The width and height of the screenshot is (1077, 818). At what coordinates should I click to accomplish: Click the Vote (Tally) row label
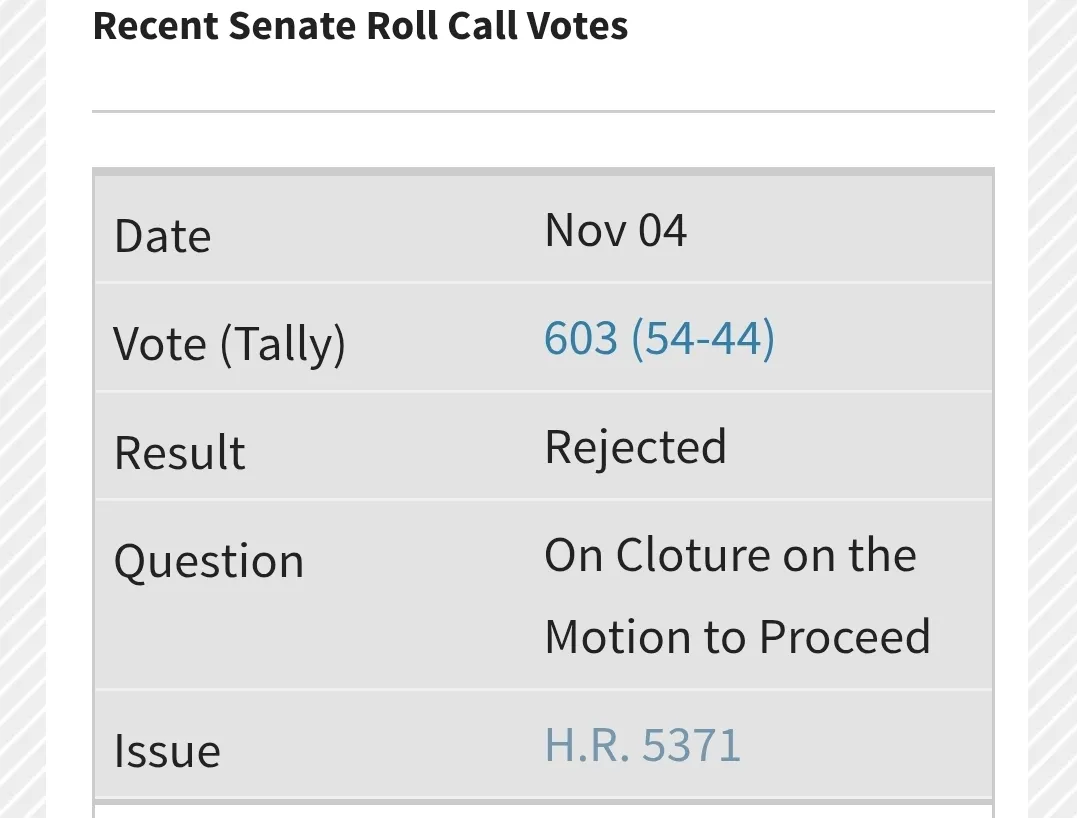[x=229, y=344]
